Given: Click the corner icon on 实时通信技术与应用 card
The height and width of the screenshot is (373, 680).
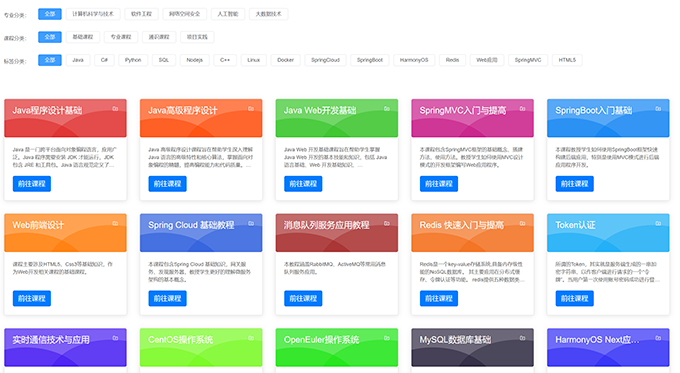Looking at the screenshot, I should (x=115, y=338).
